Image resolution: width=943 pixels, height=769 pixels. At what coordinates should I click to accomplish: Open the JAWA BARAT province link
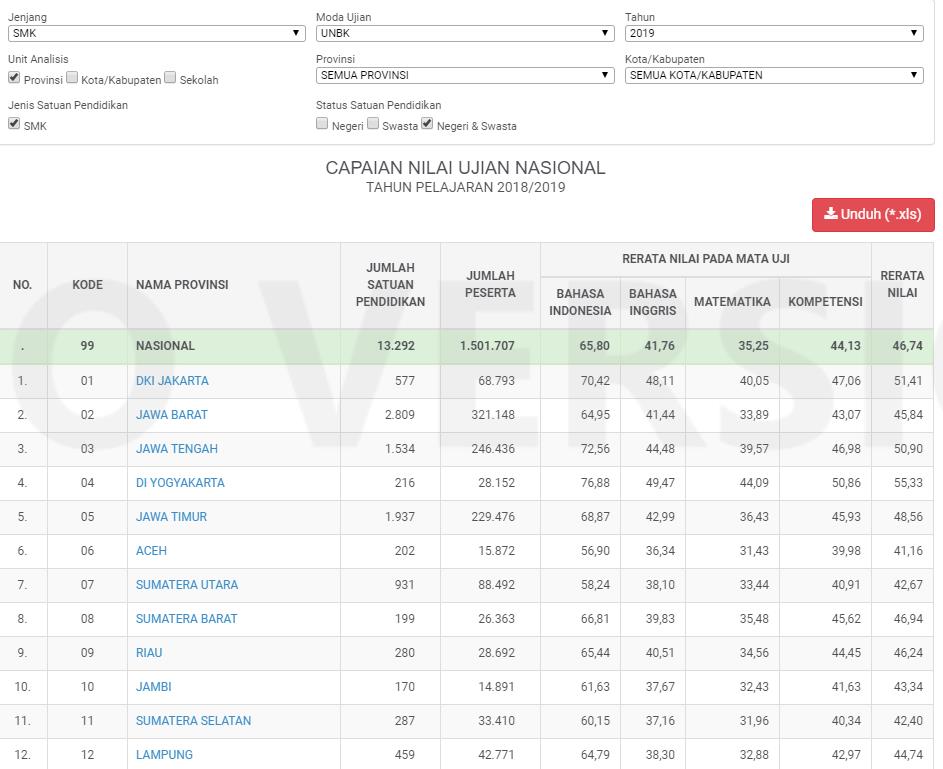point(171,415)
